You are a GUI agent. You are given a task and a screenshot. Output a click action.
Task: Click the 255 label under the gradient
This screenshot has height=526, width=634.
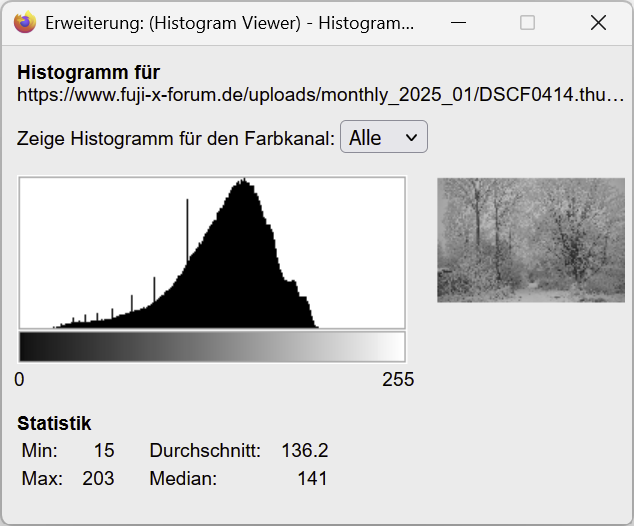click(397, 380)
